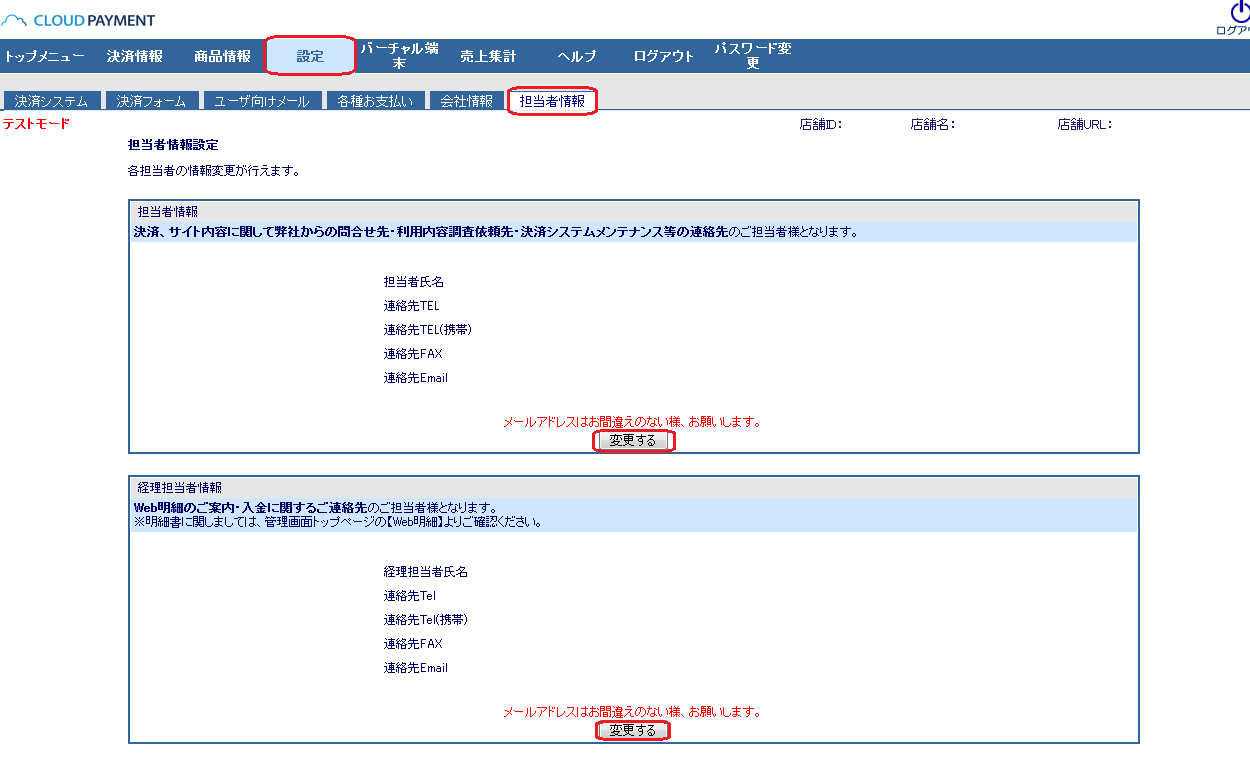
Task: Click ※明細書に関しましては note line
Action: tap(338, 521)
